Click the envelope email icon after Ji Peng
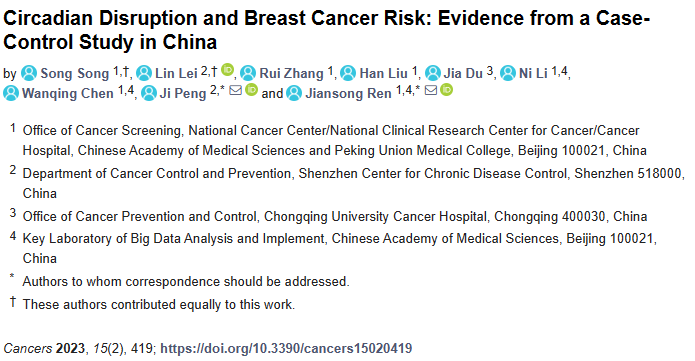This screenshot has height=361, width=695. [x=236, y=90]
